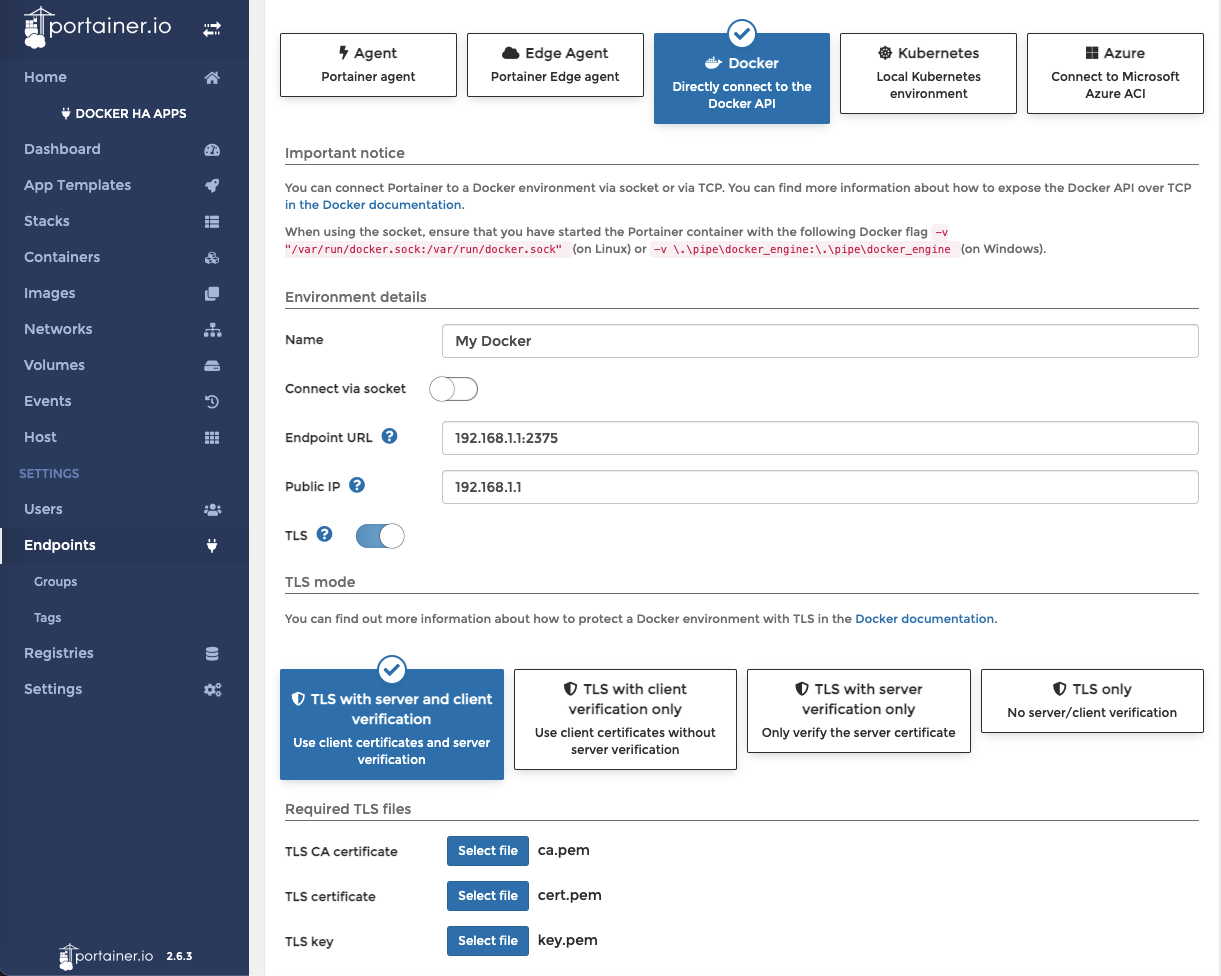Click the TLS help question icon

coord(324,534)
